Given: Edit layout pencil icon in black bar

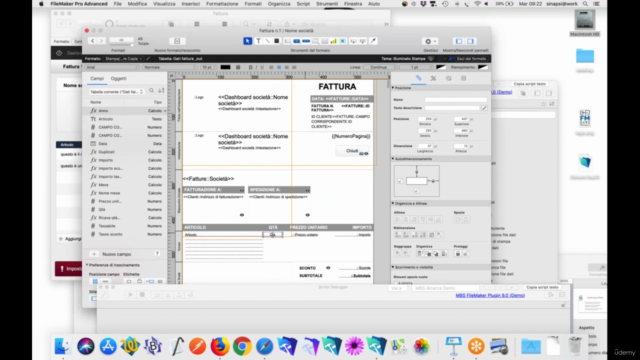Looking at the screenshot, I should (148, 59).
